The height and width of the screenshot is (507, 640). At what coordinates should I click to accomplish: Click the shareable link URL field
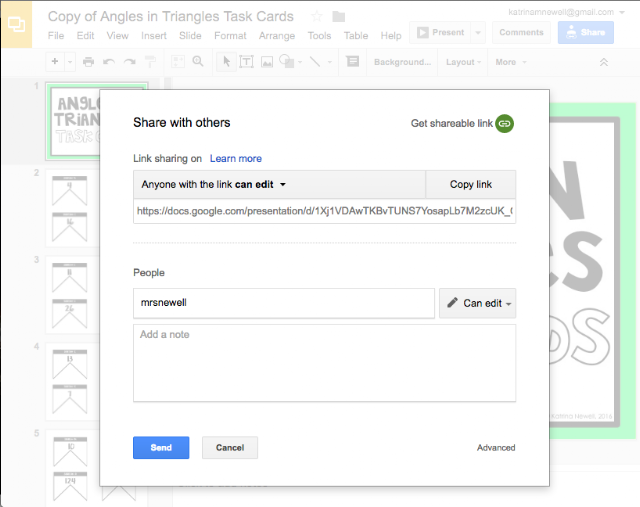(324, 211)
